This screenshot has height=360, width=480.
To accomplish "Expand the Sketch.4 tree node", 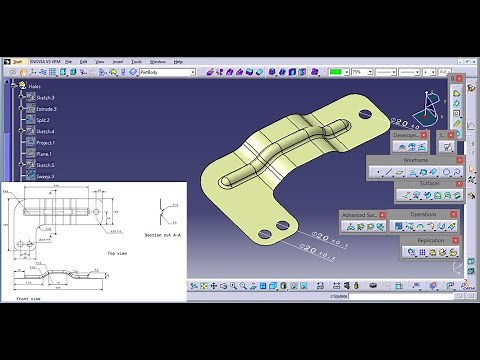I will click(21, 131).
